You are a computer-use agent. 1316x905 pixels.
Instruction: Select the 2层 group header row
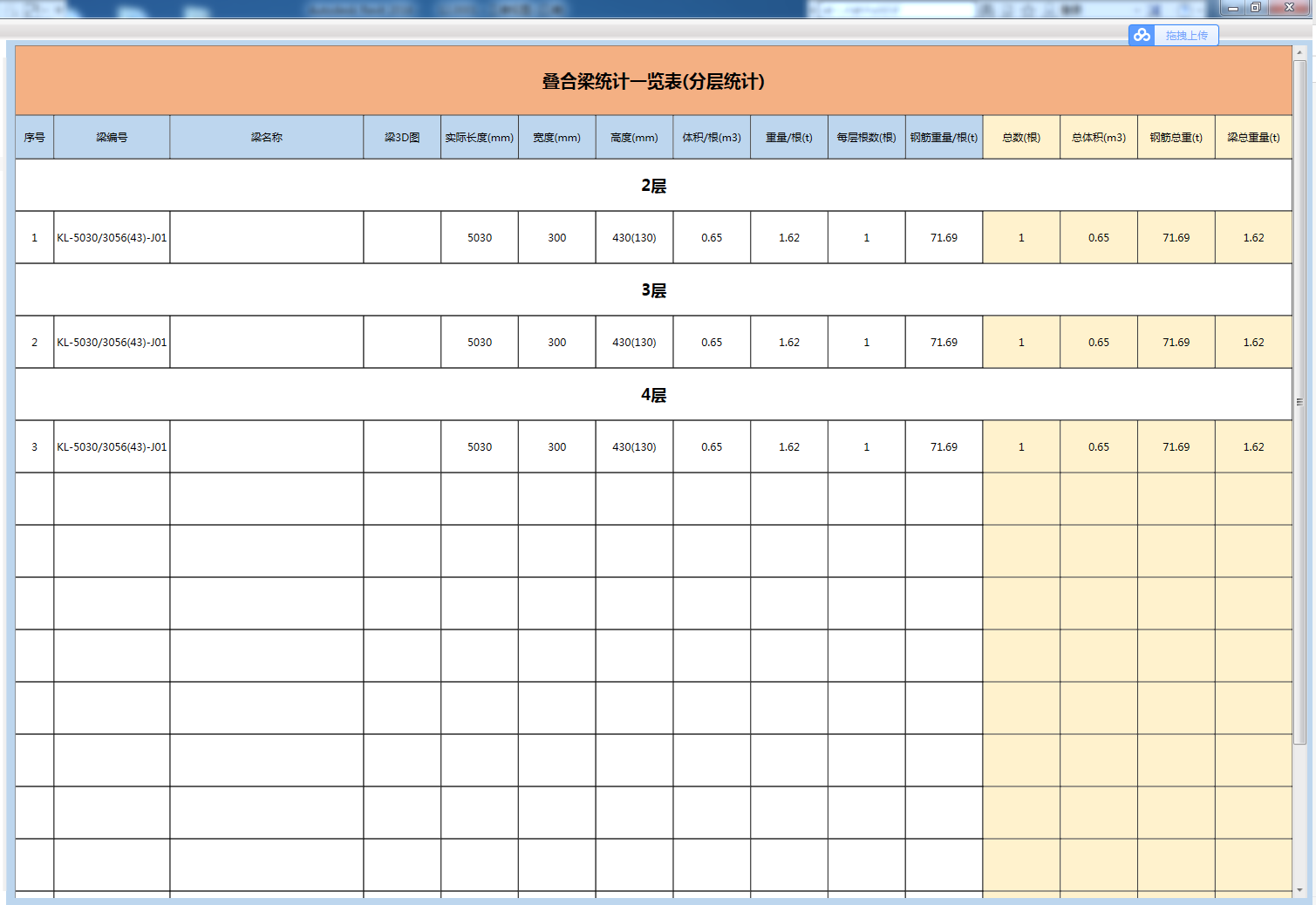pyautogui.click(x=653, y=186)
